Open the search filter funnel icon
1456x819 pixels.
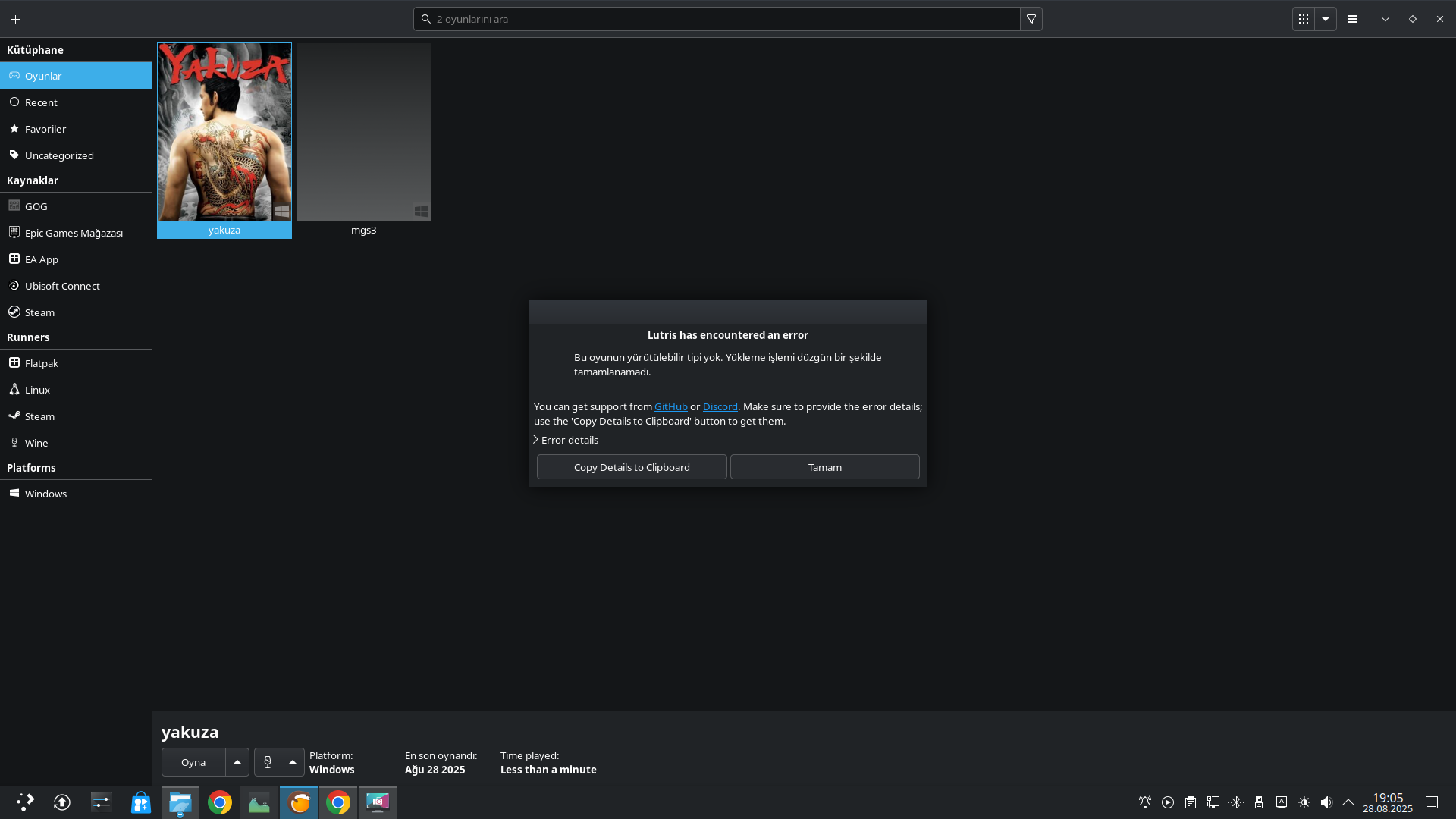(x=1031, y=19)
